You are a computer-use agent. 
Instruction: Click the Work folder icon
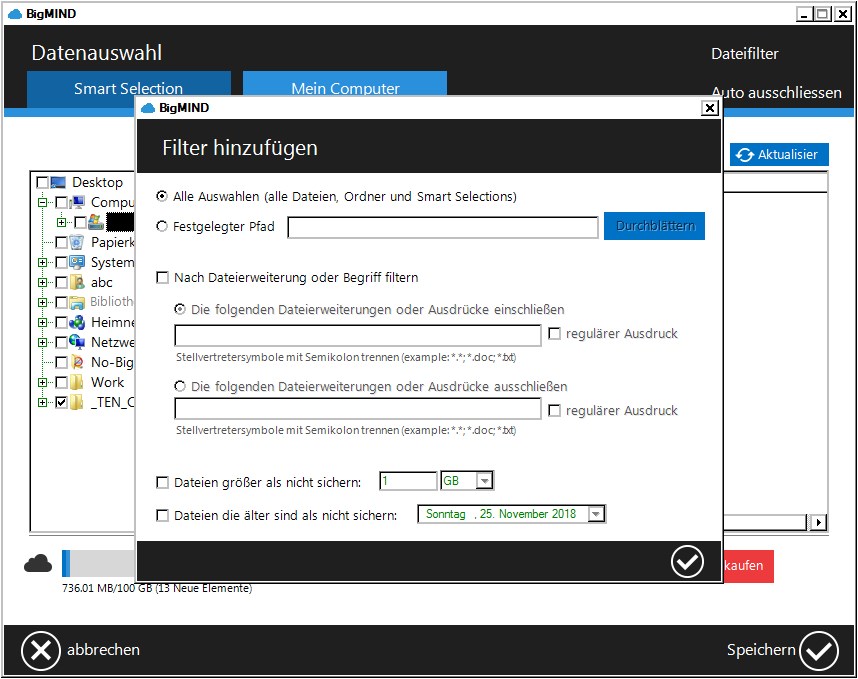(x=77, y=382)
